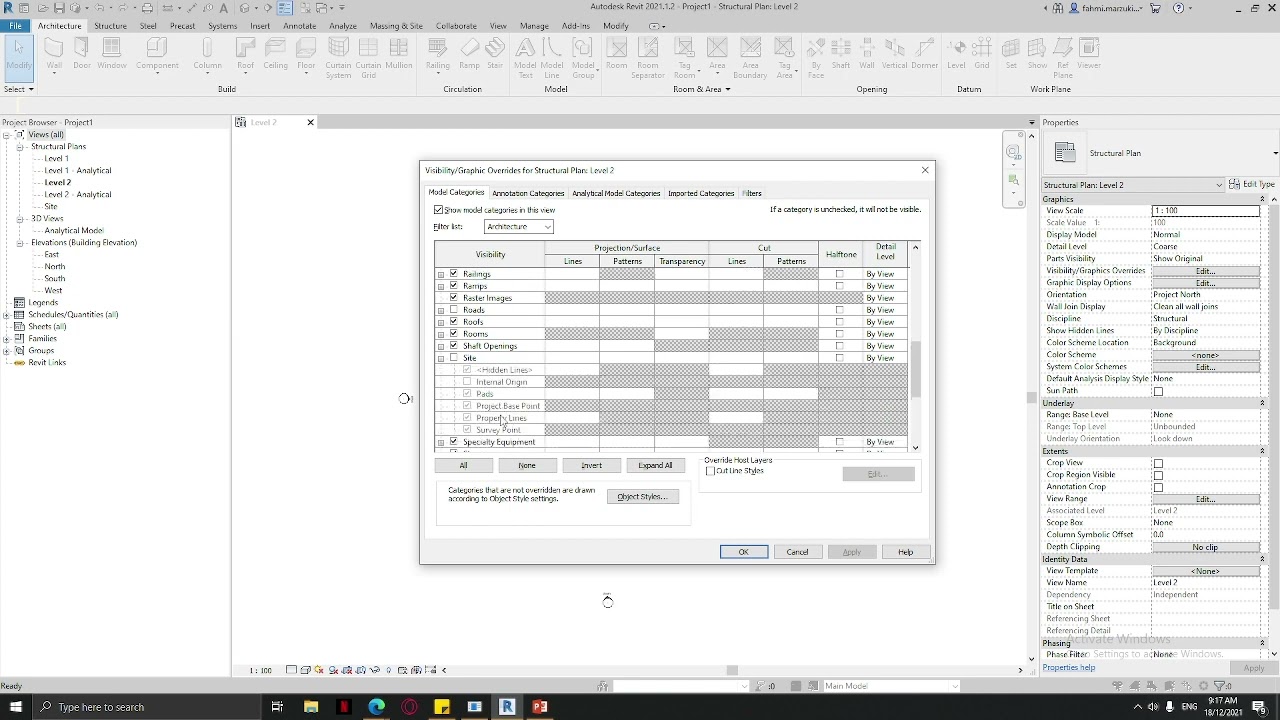
Task: Select the Window tool in the ribbon
Action: 112,53
